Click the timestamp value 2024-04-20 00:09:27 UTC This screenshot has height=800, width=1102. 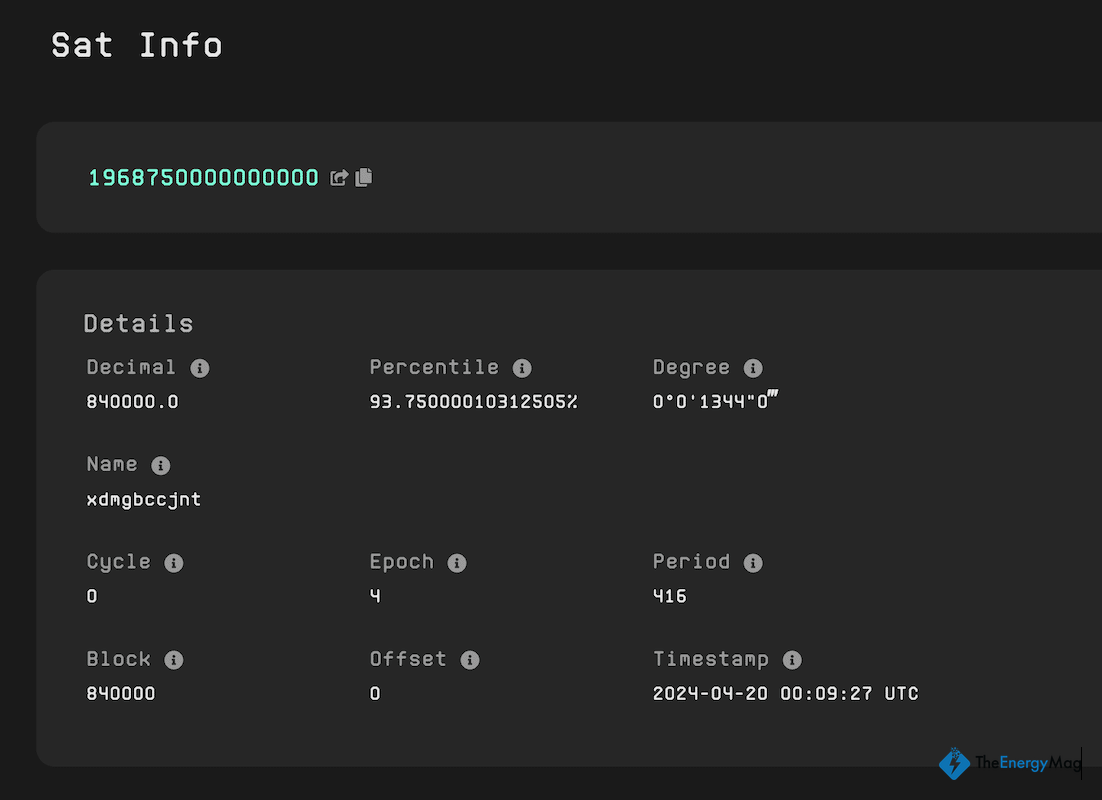785,693
